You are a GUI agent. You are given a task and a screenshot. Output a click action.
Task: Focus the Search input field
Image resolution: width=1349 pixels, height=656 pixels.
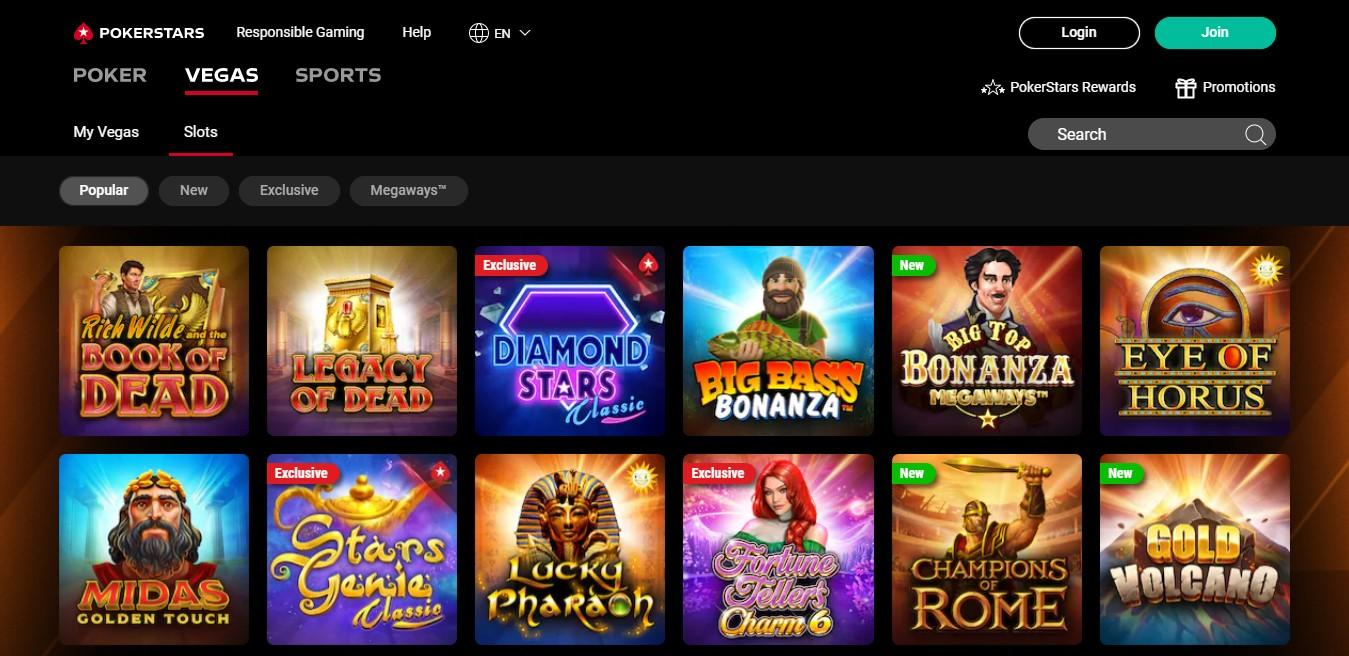1152,135
